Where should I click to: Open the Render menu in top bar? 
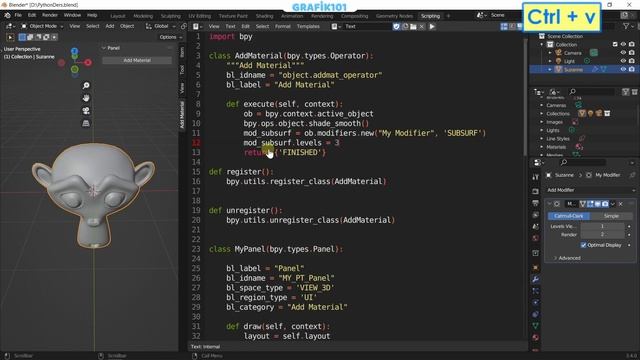point(50,15)
